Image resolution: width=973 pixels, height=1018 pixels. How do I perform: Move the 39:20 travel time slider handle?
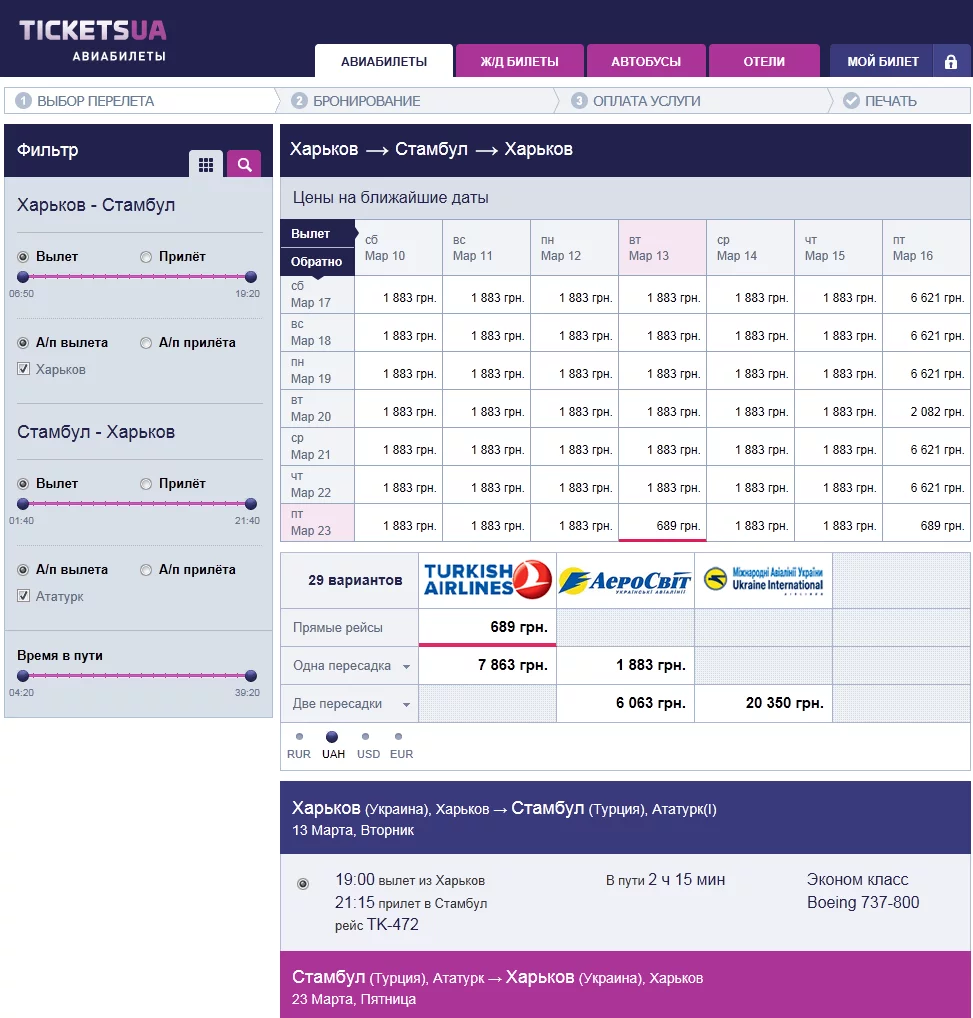pos(251,676)
